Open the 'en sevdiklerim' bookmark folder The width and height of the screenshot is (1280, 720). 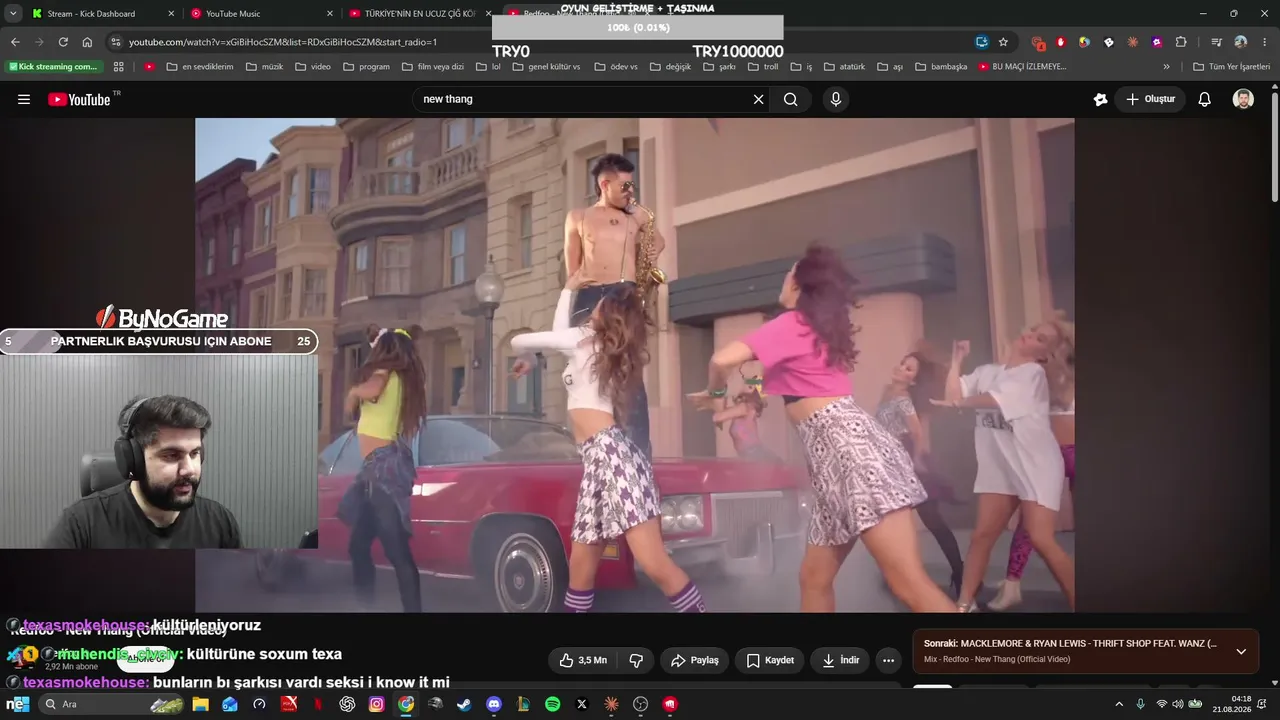(199, 67)
